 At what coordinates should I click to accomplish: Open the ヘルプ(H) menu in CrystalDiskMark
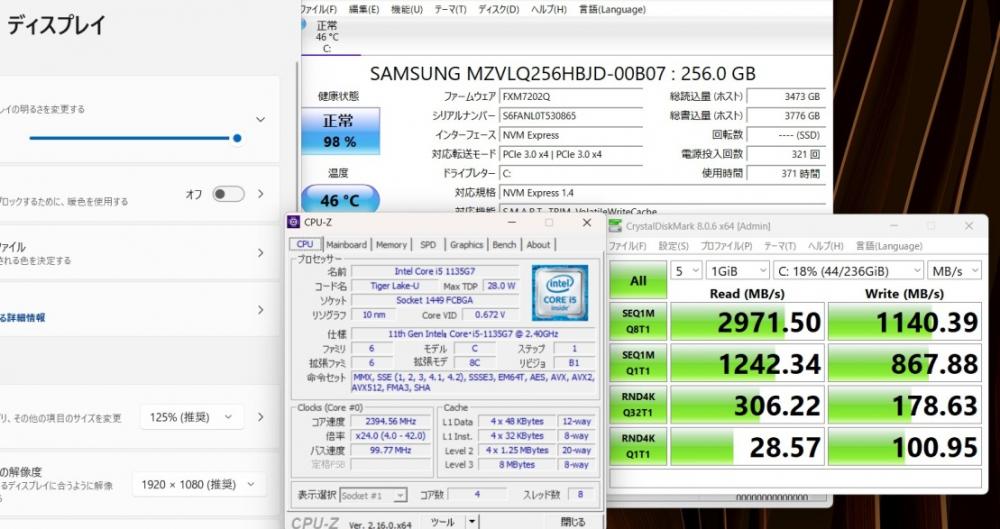coord(826,246)
